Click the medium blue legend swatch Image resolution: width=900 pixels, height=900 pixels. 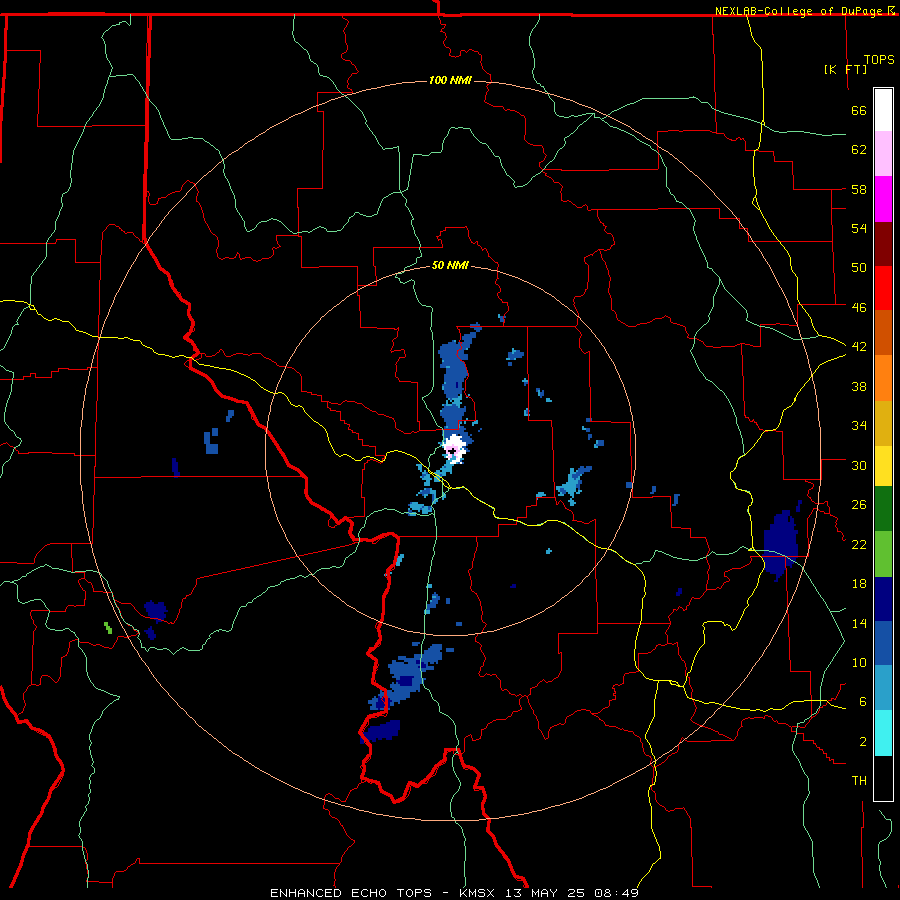point(883,643)
